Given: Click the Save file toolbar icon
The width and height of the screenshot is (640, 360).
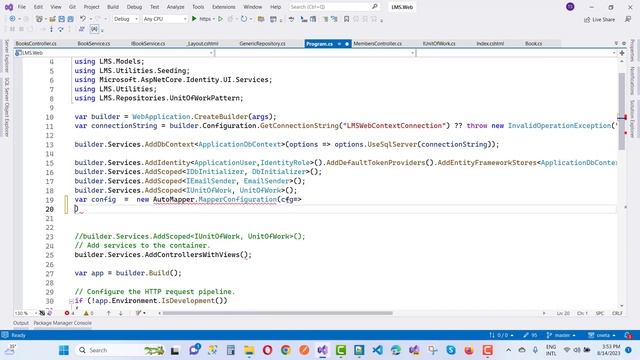Looking at the screenshot, I should (x=61, y=19).
